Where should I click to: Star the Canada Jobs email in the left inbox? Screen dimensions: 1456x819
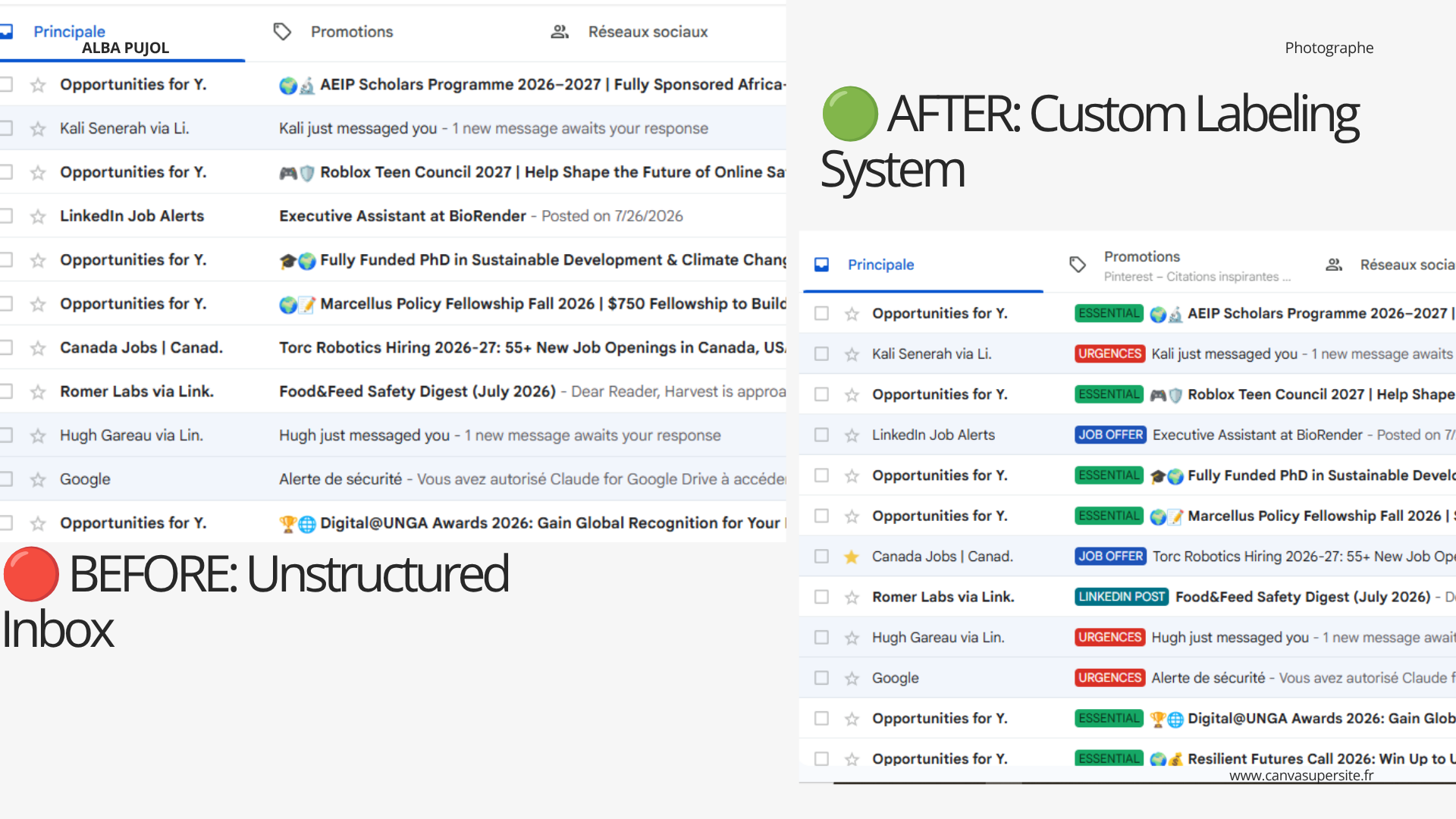38,348
